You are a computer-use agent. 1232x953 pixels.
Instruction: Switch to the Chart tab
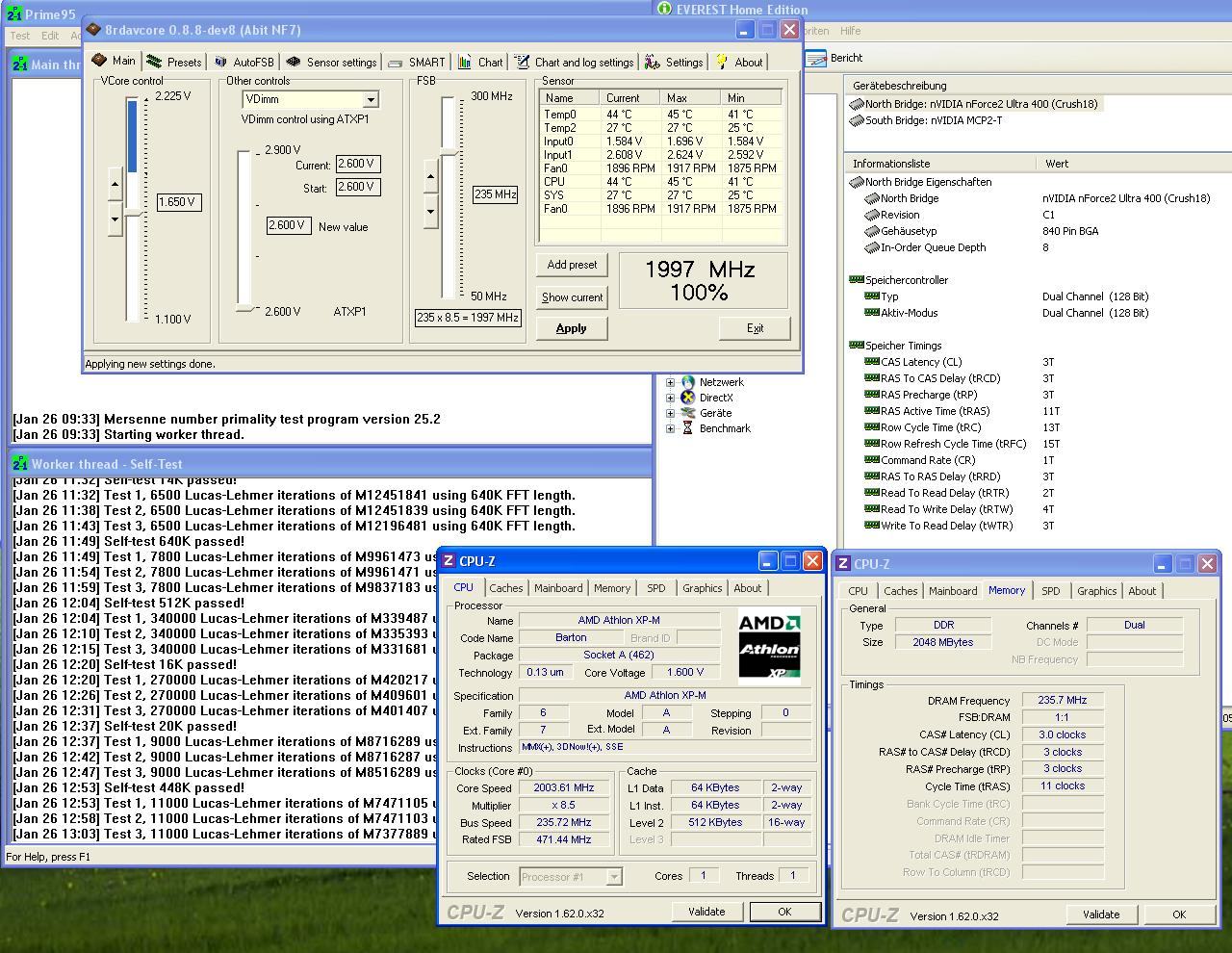480,62
